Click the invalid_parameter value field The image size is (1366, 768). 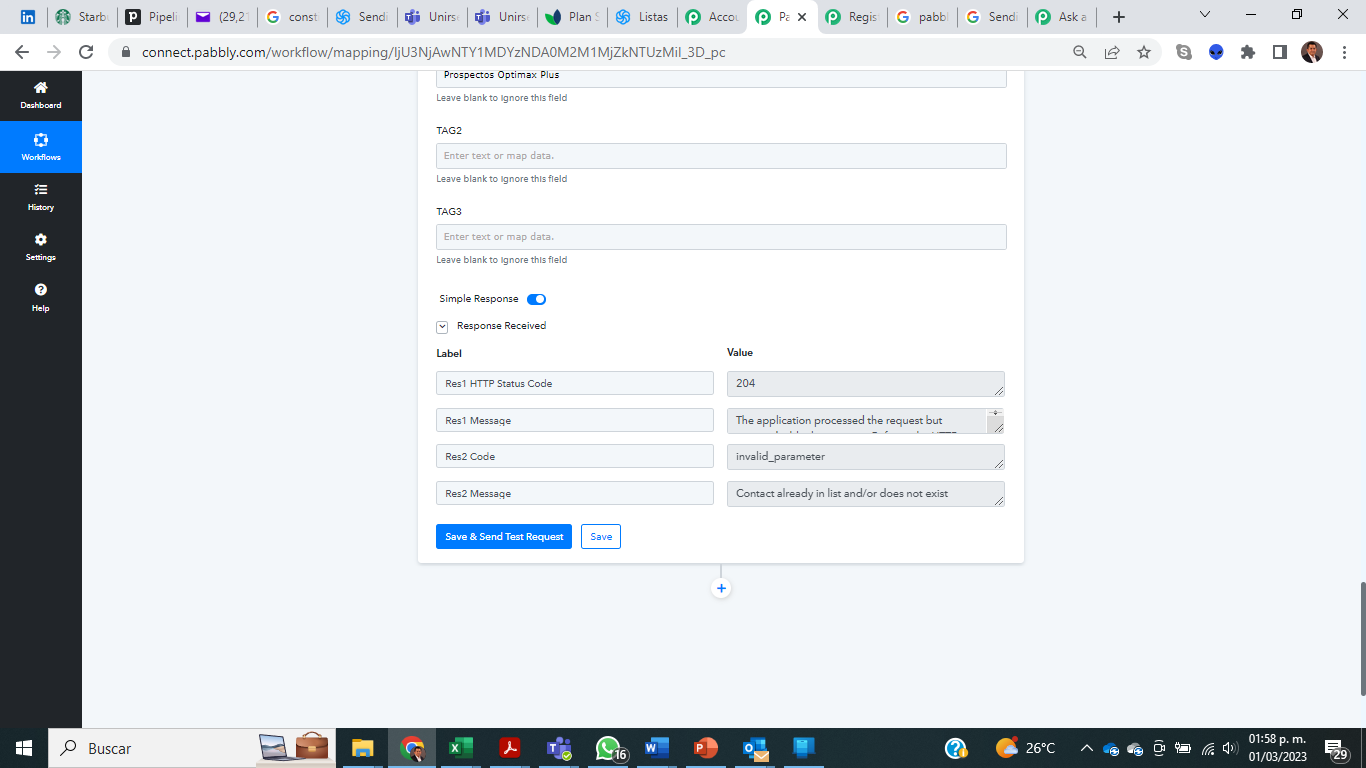pos(866,457)
